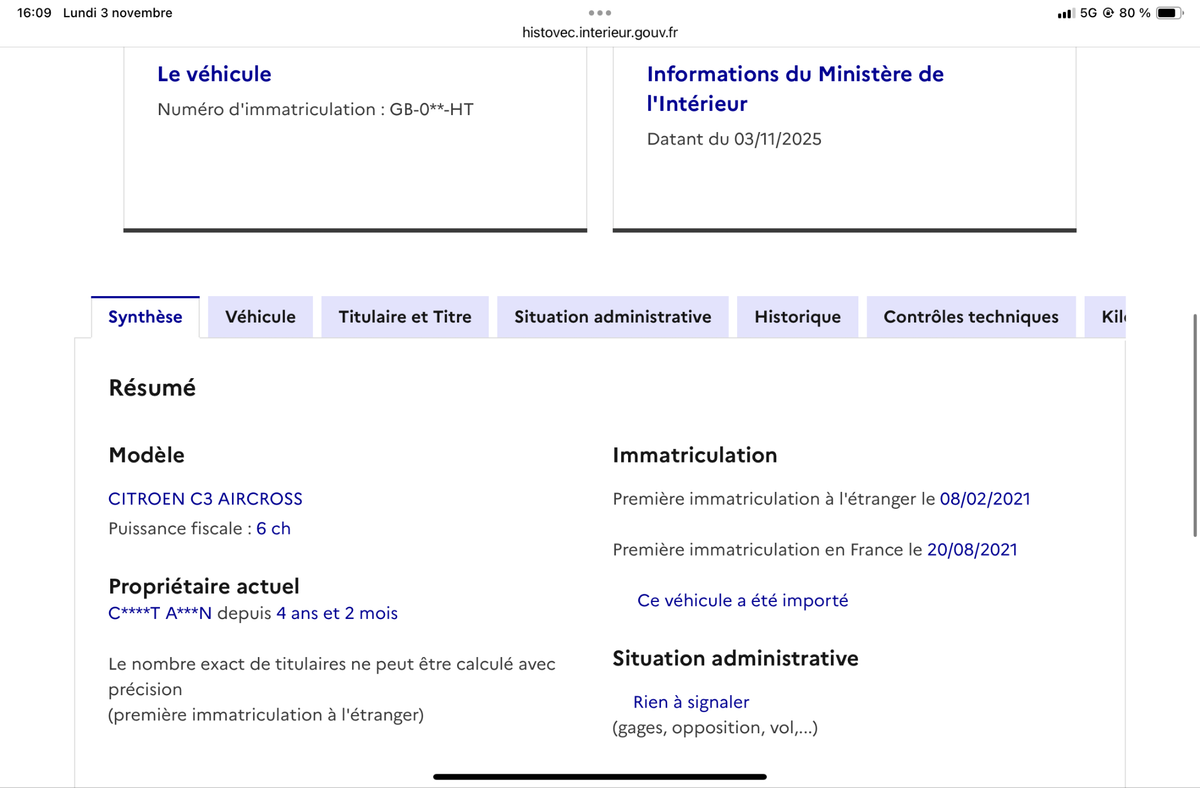This screenshot has height=788, width=1200.
Task: Select the Situation administrative tab
Action: (612, 316)
